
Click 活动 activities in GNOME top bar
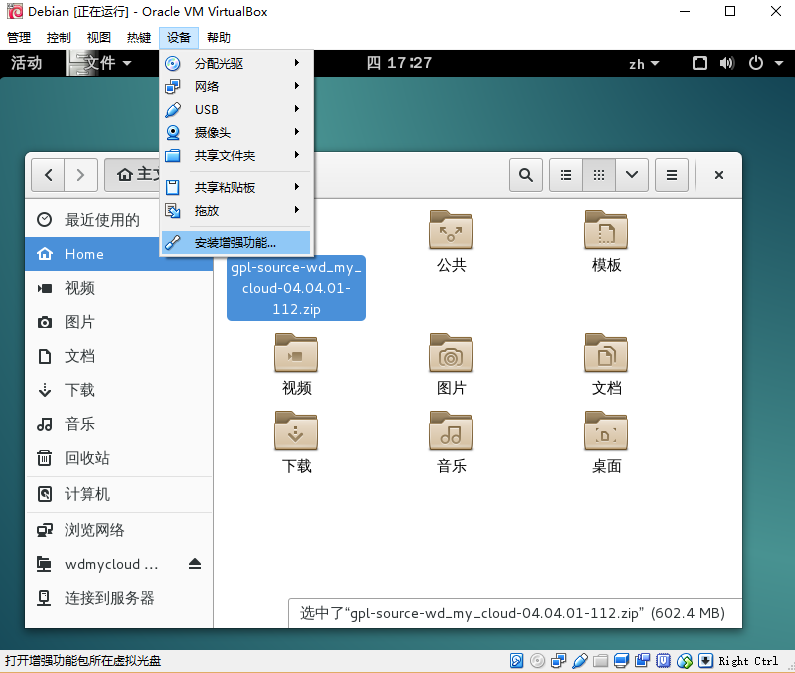coord(26,63)
